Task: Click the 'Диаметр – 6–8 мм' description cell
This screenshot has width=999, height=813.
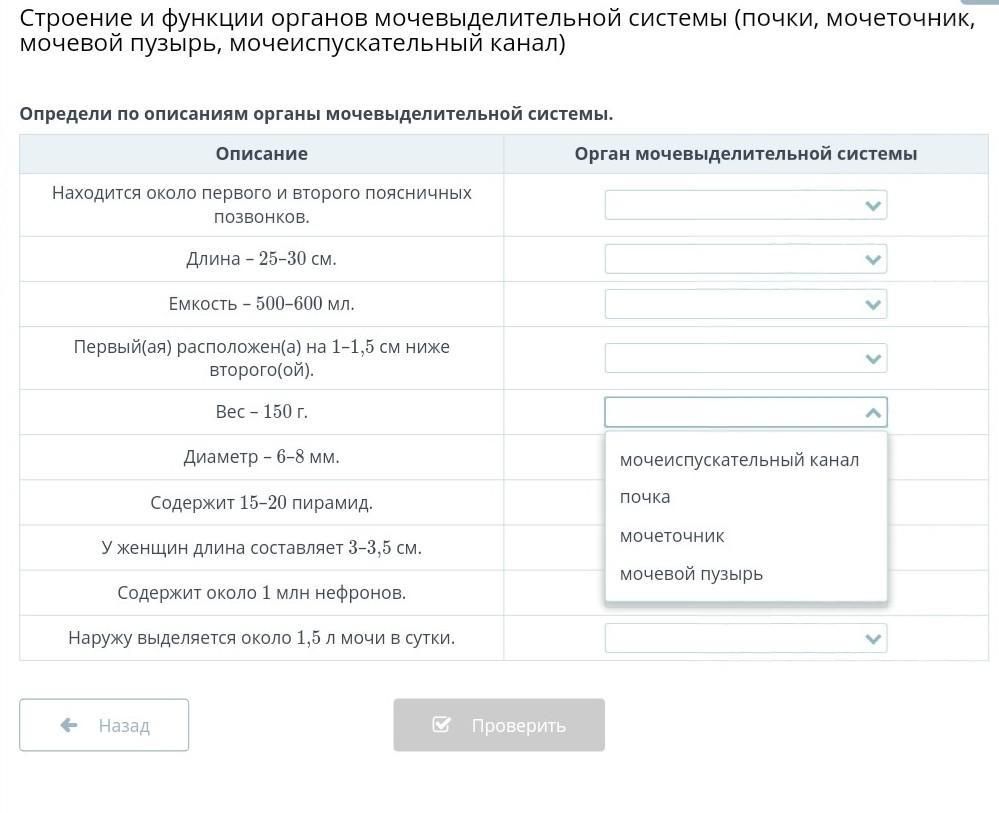Action: pos(261,457)
